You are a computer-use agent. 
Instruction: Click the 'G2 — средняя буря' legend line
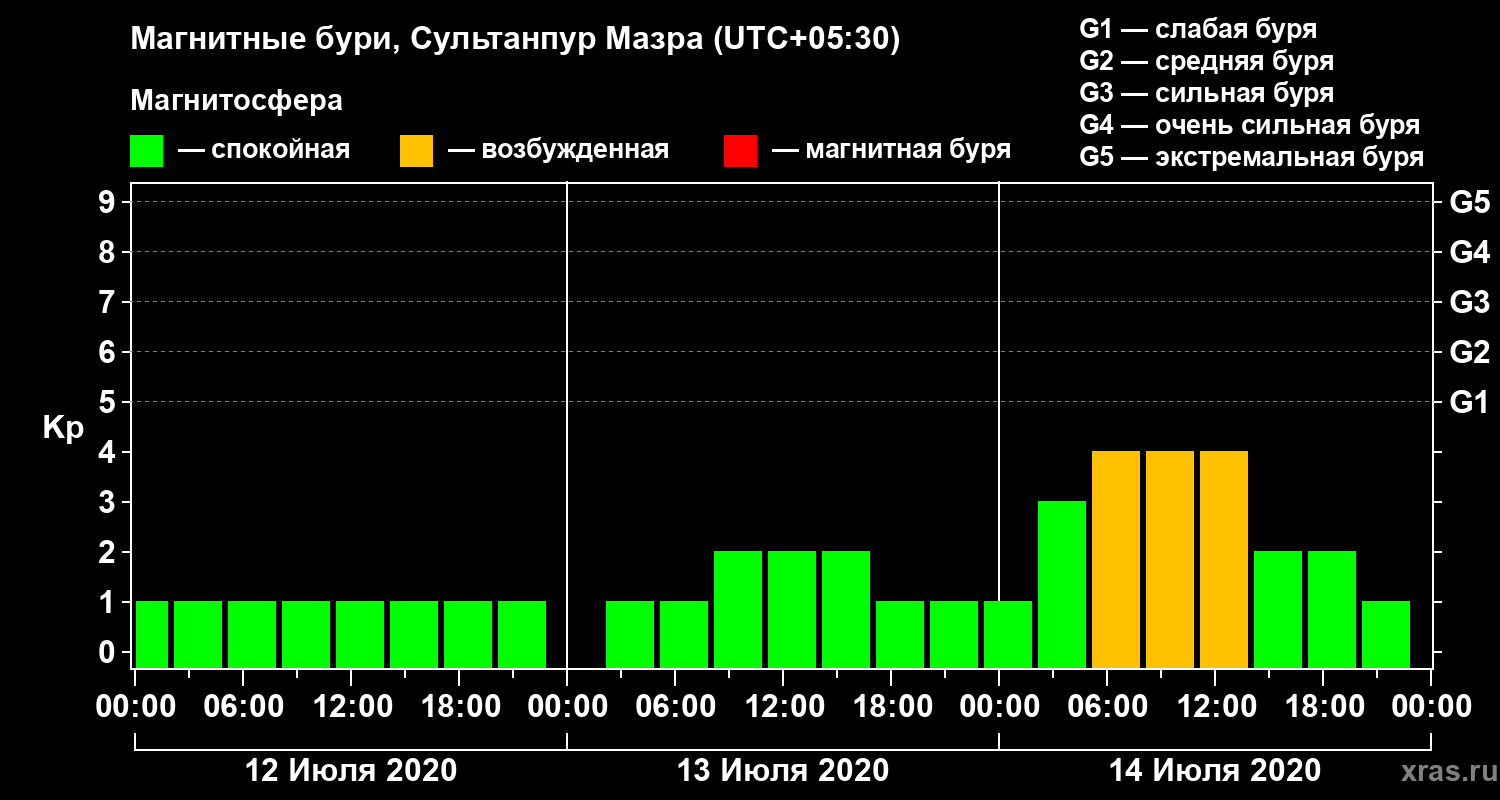[x=1207, y=60]
